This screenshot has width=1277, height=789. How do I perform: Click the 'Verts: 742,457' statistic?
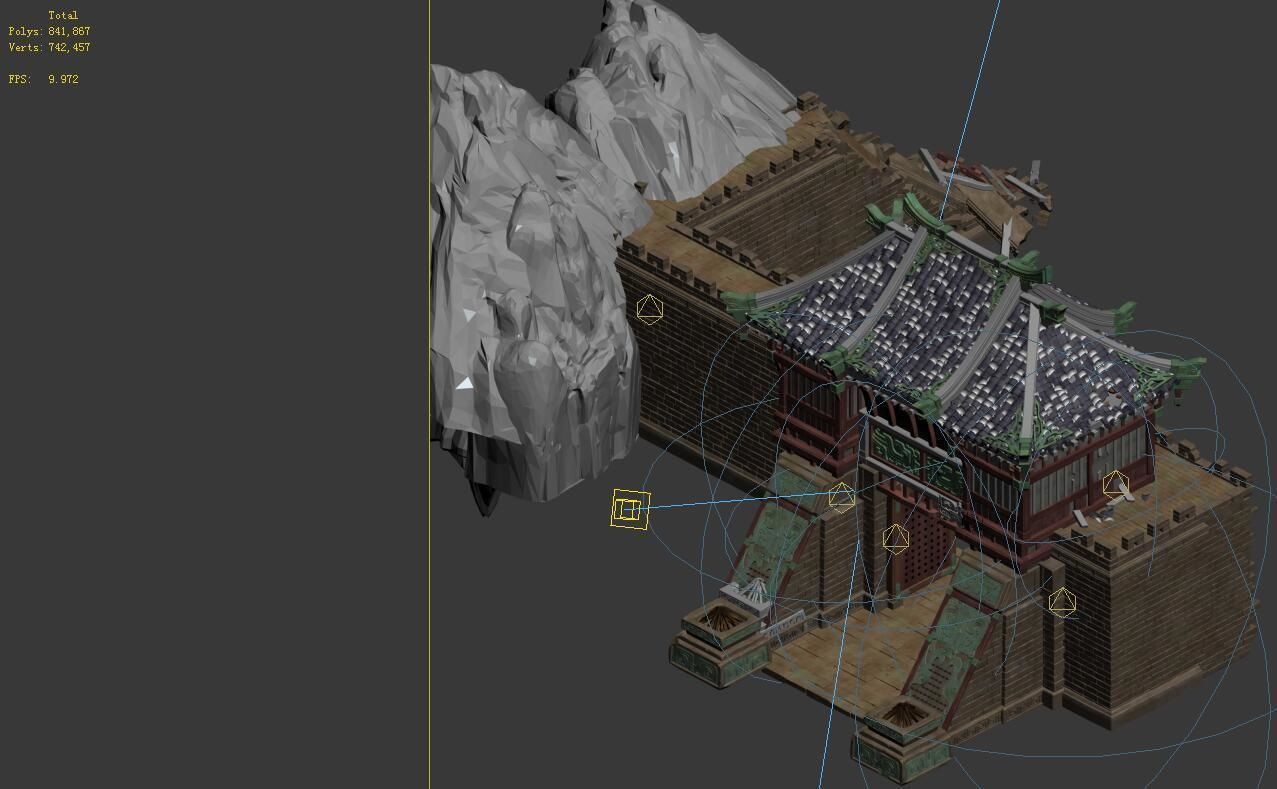click(49, 48)
